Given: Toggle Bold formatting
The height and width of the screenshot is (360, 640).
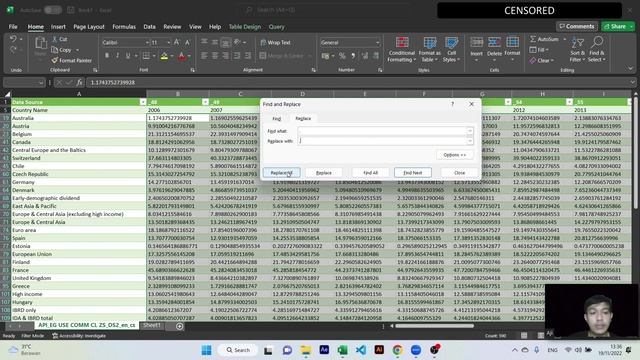Looking at the screenshot, I should [107, 56].
